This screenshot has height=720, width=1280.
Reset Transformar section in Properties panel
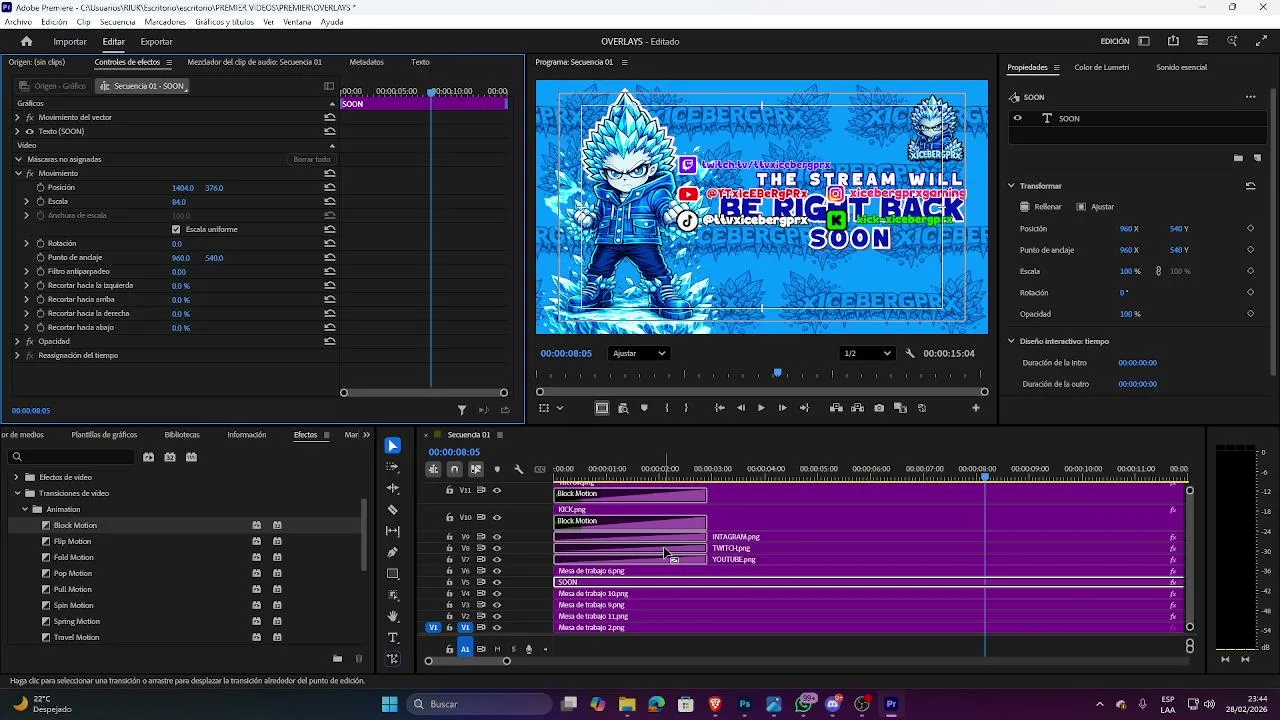(1250, 186)
